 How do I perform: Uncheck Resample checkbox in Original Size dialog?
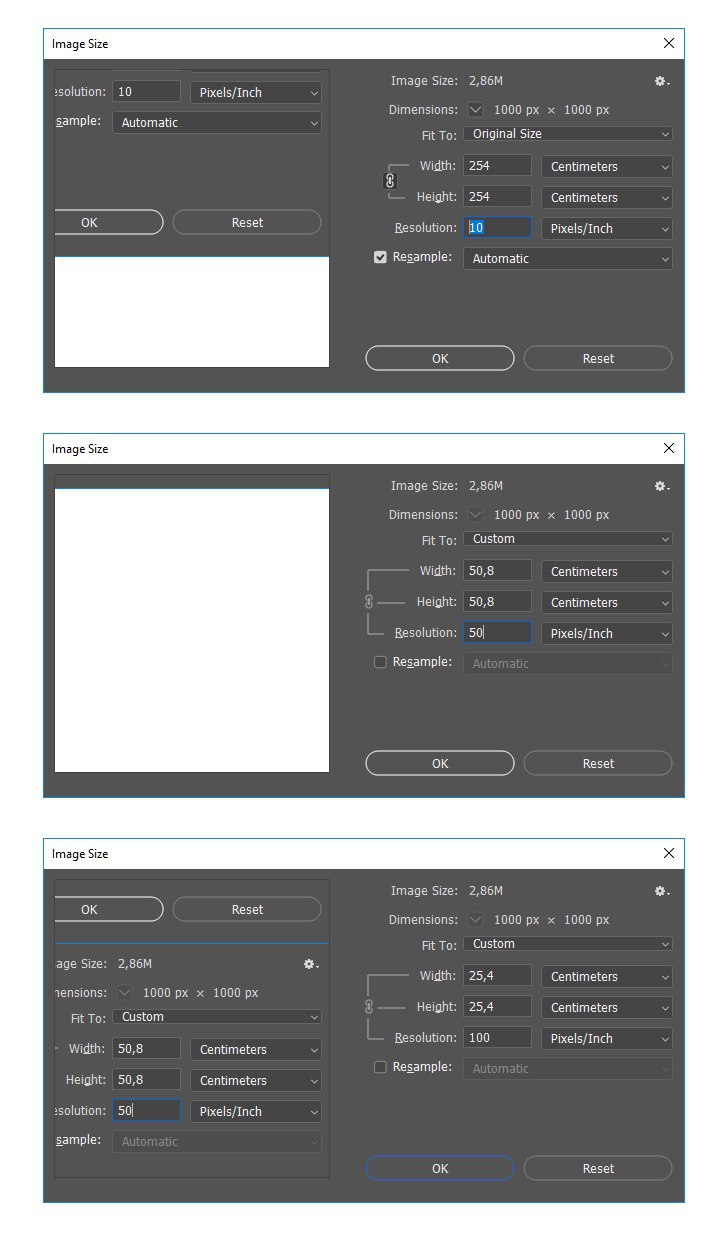click(x=380, y=257)
